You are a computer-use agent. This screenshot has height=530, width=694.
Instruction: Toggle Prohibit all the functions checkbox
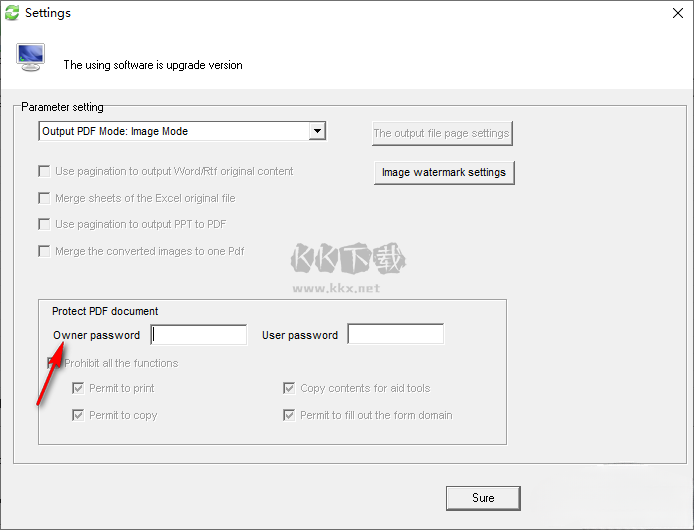click(x=53, y=363)
